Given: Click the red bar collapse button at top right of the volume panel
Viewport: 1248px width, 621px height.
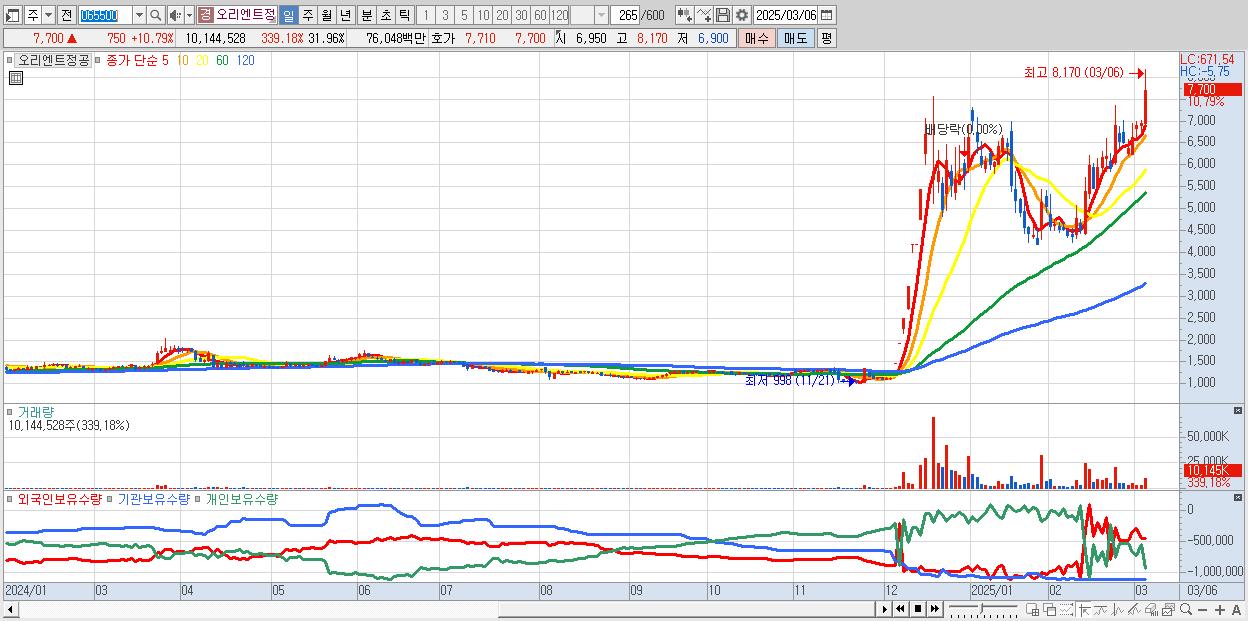Looking at the screenshot, I should point(1239,411).
